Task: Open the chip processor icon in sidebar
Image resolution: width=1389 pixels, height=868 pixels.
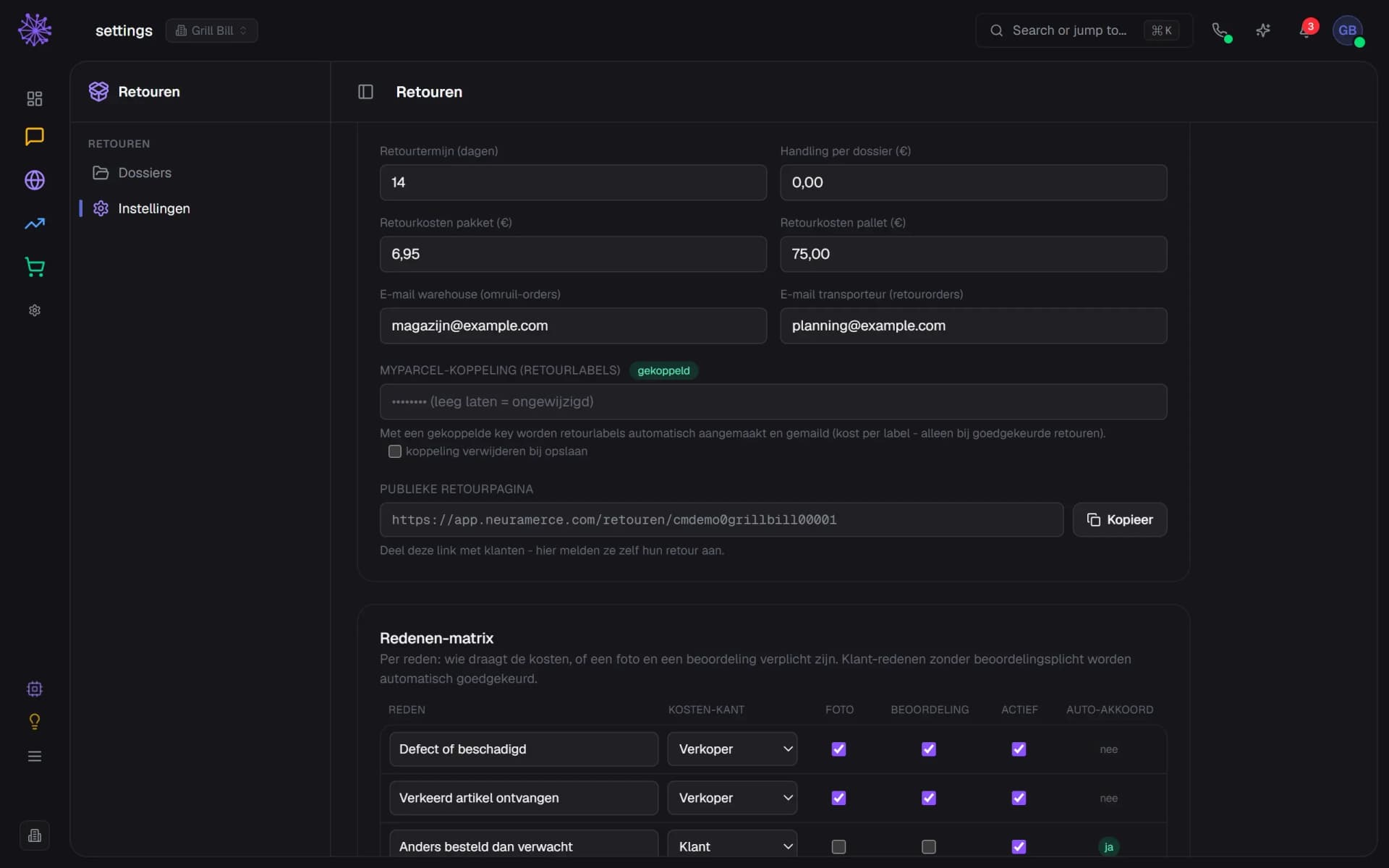Action: [34, 689]
